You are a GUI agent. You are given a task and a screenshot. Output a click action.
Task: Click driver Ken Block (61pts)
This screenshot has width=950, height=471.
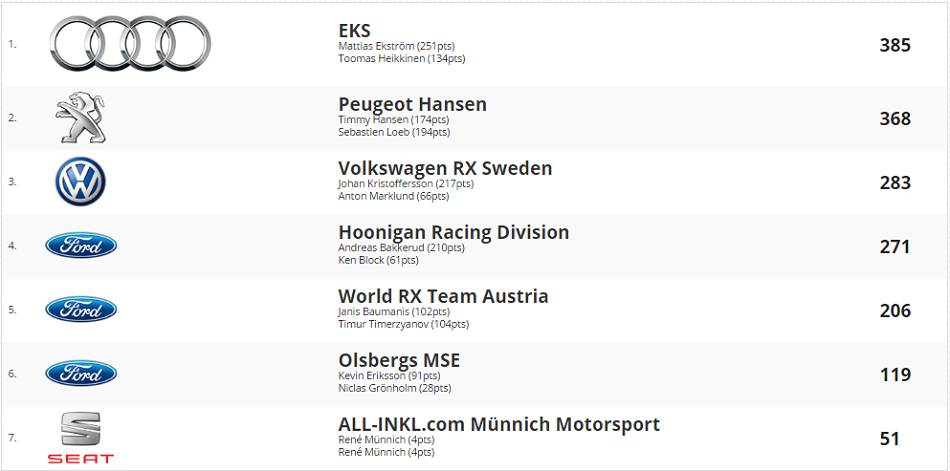pos(379,260)
